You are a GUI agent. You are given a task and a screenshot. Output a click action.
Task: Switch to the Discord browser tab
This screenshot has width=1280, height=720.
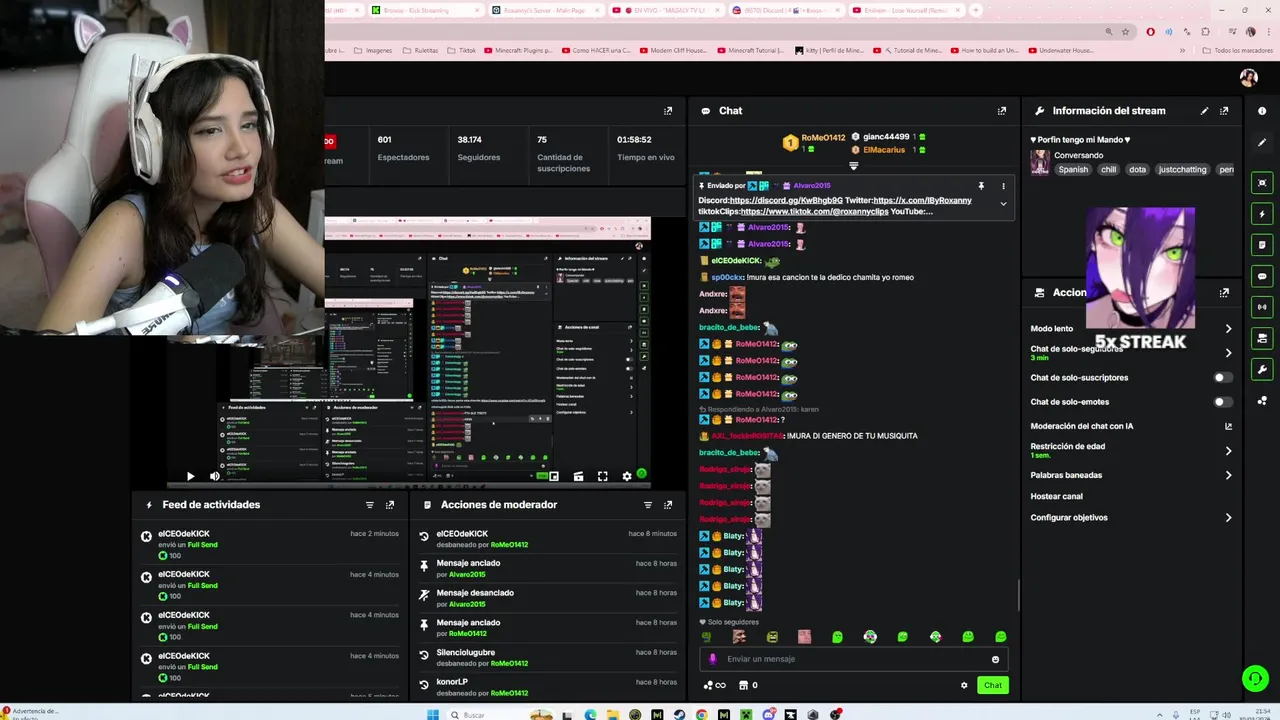(x=784, y=10)
